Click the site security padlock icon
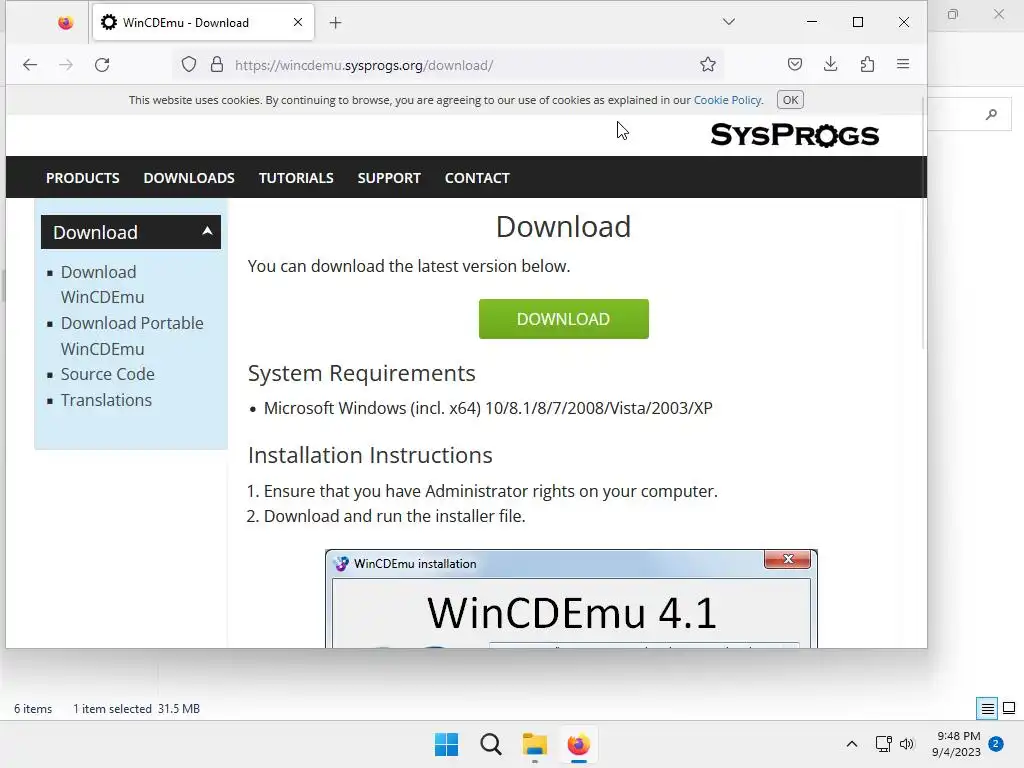This screenshot has height=768, width=1024. (217, 65)
